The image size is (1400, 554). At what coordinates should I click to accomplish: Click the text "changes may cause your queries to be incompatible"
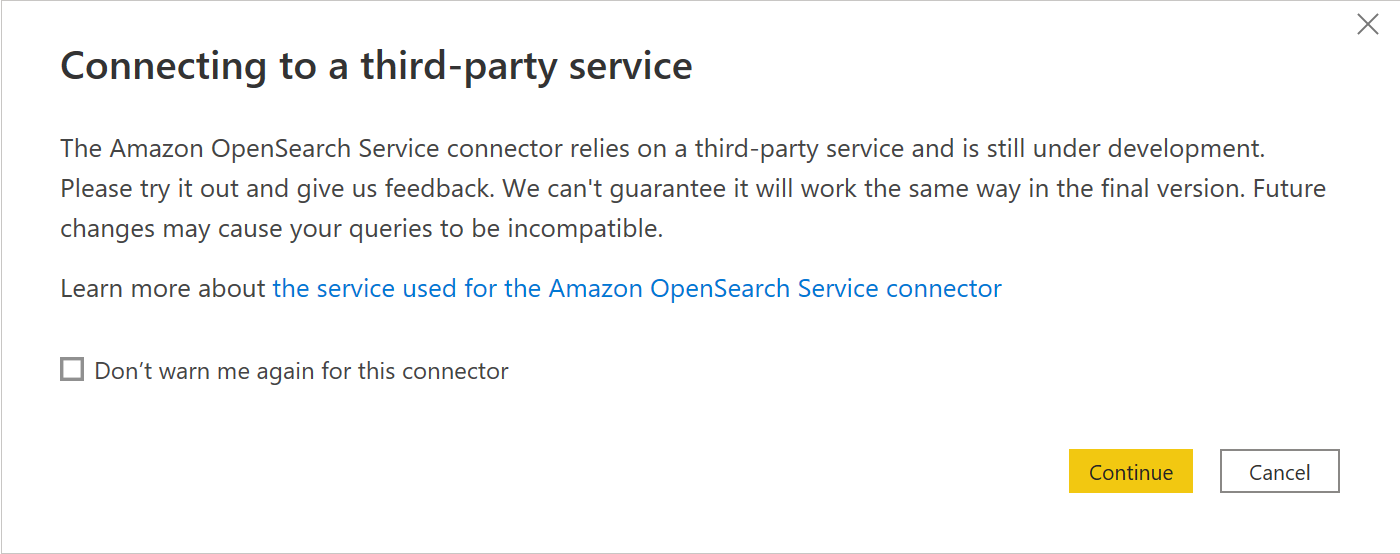[361, 229]
